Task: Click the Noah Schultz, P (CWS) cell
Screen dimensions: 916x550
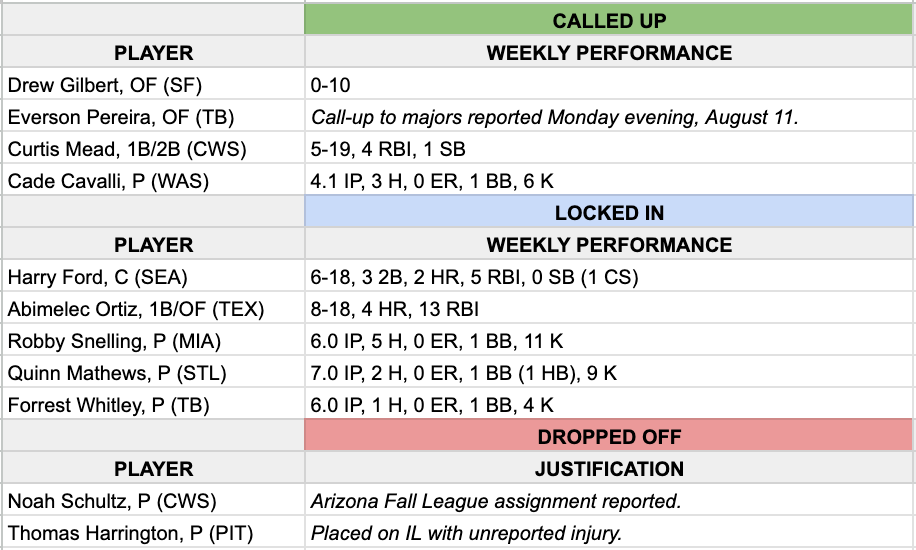Action: [153, 500]
